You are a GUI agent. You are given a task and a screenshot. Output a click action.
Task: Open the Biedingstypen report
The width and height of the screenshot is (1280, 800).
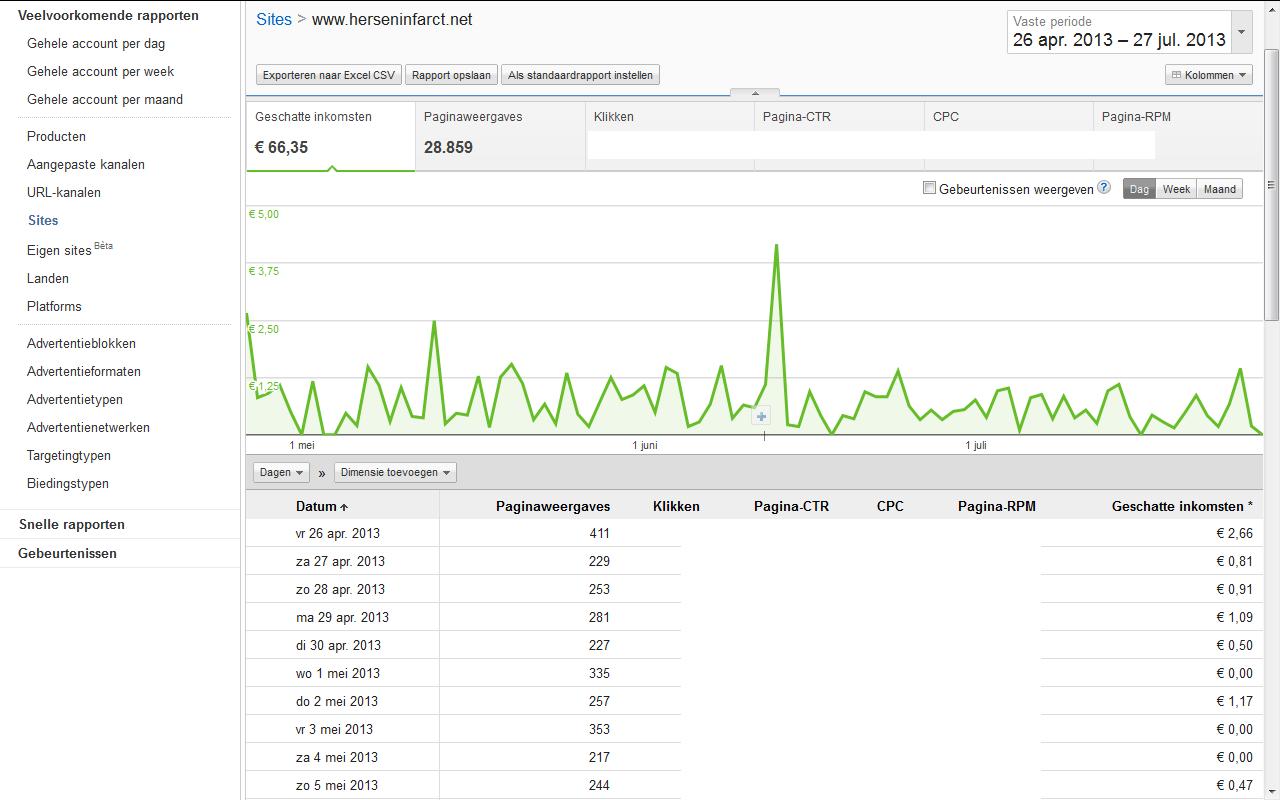[68, 483]
